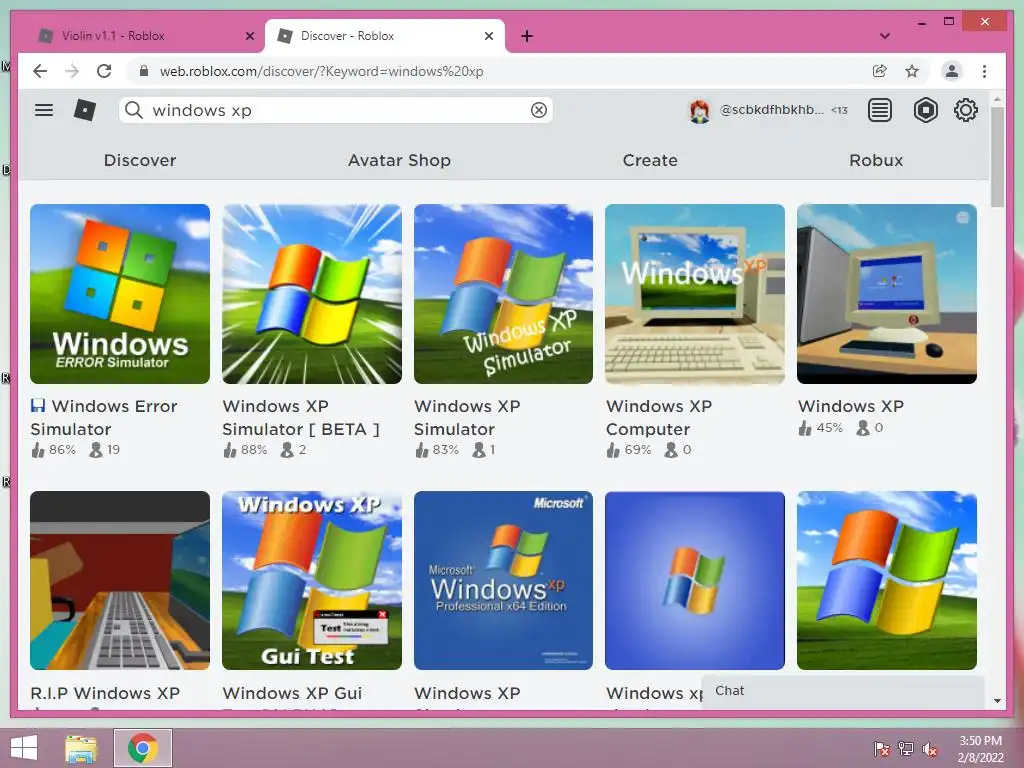Open Chrome three-dot menu
Viewport: 1024px width, 768px height.
(x=984, y=71)
